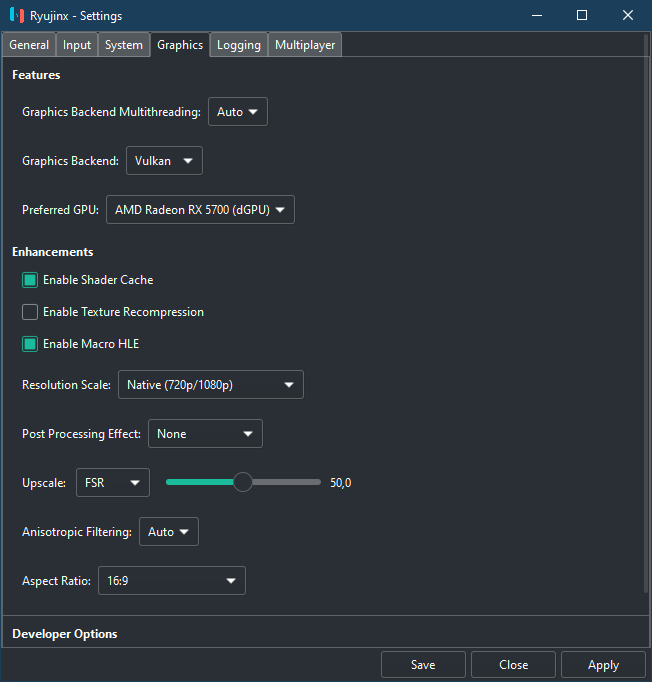Click the upscale level slider handle
Screen dimensions: 652x682
tap(243, 482)
